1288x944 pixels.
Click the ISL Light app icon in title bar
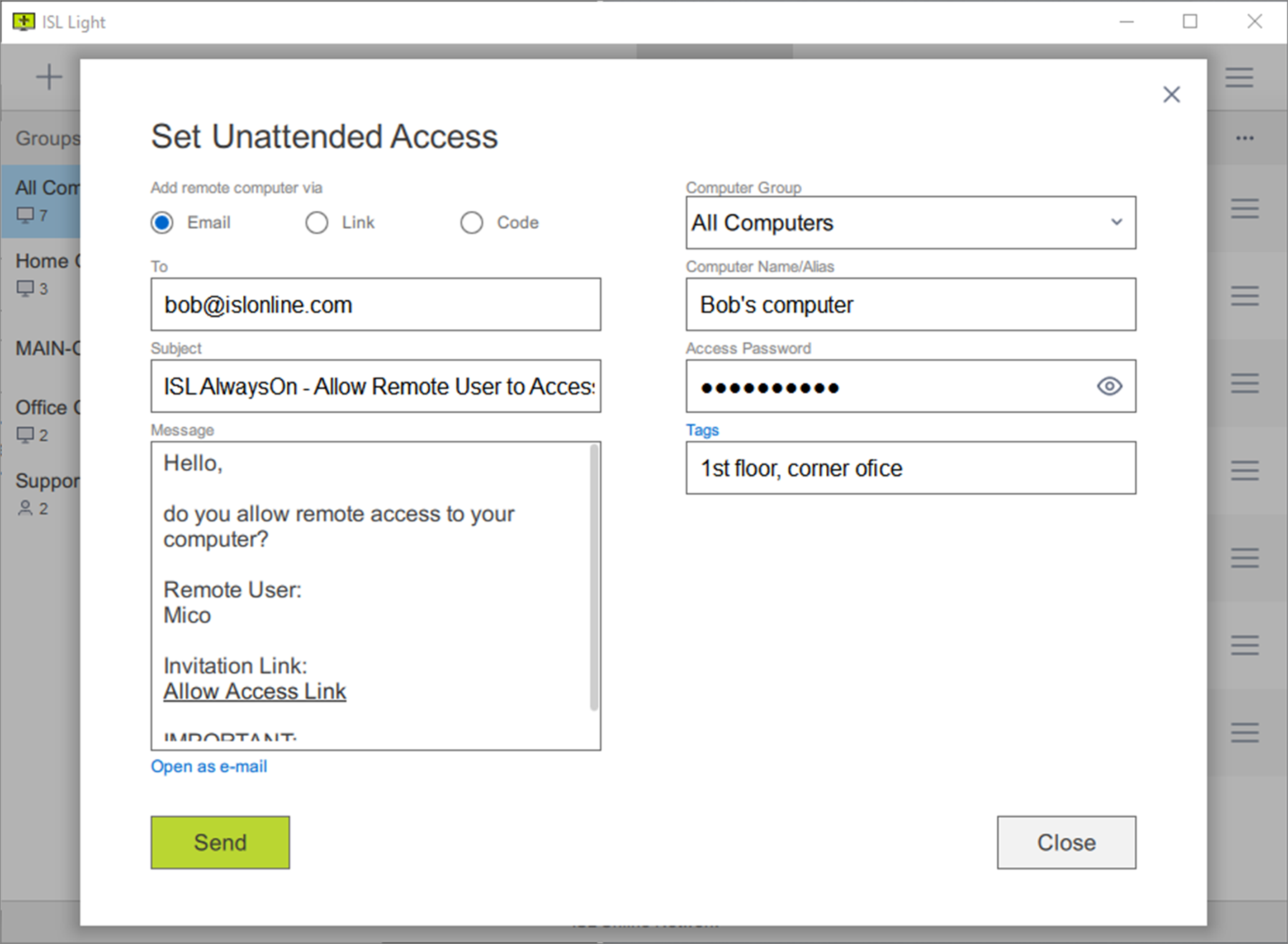tap(24, 22)
